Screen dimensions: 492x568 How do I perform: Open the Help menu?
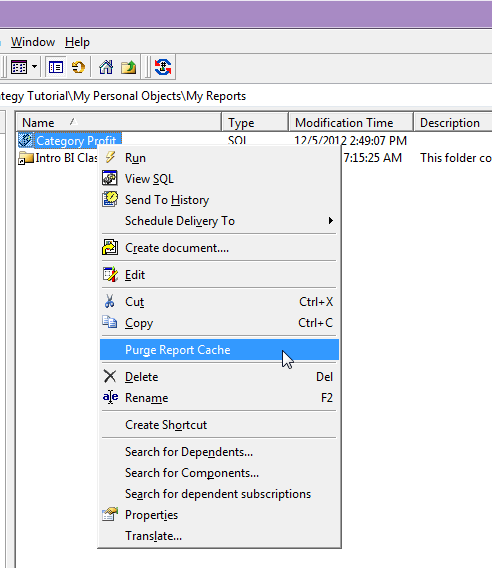[77, 42]
